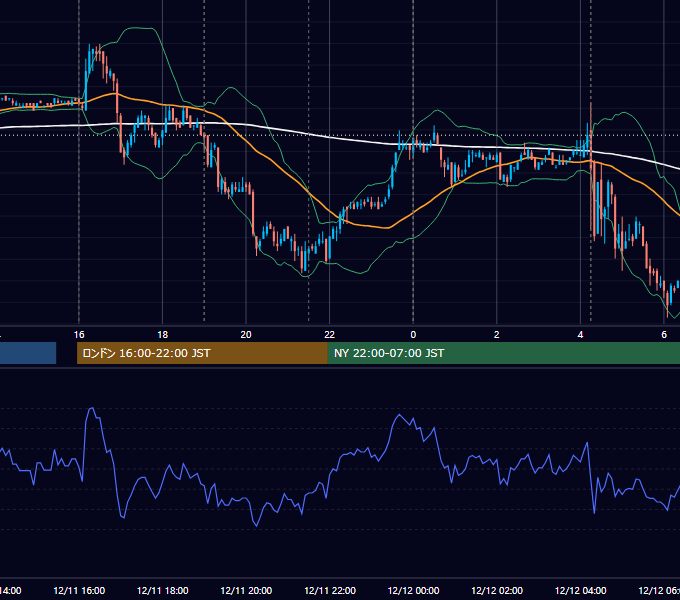Viewport: 680px width, 600px height.
Task: Click the 12/11 16:00 time label
Action: click(79, 590)
